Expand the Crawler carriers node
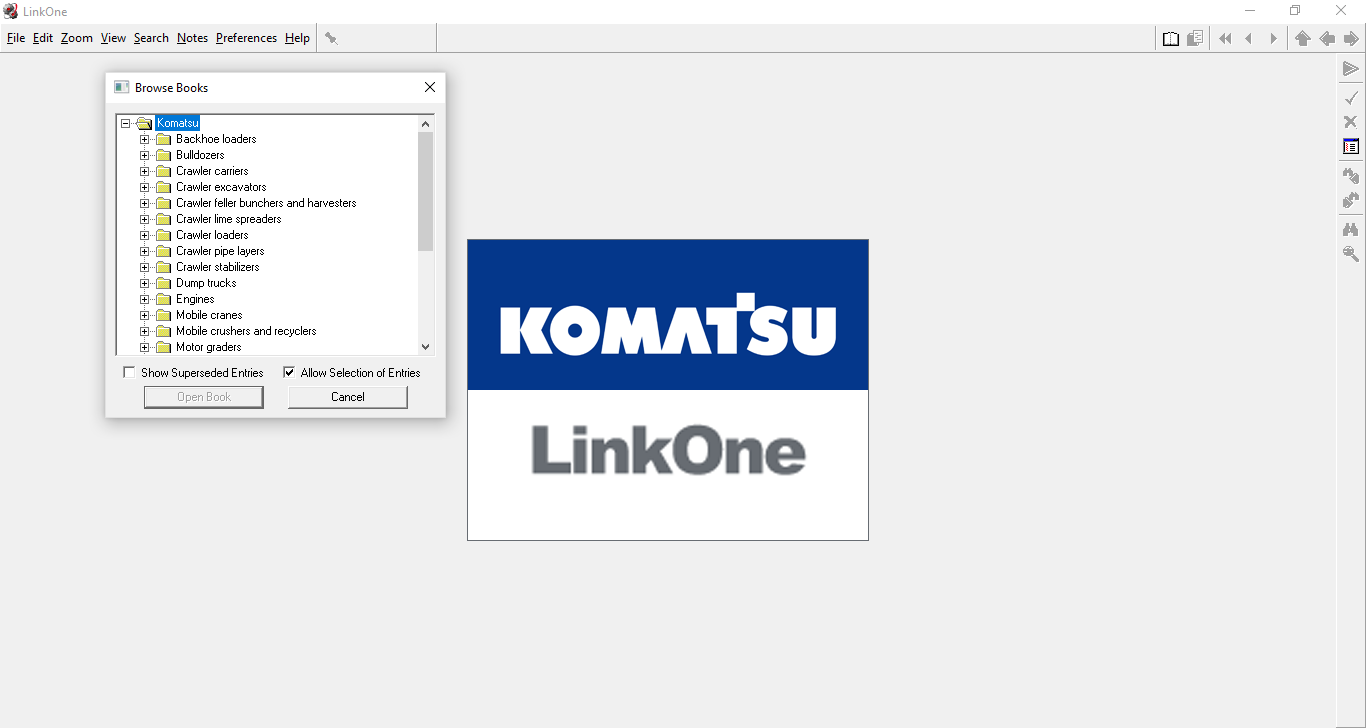The image size is (1366, 728). pyautogui.click(x=144, y=171)
